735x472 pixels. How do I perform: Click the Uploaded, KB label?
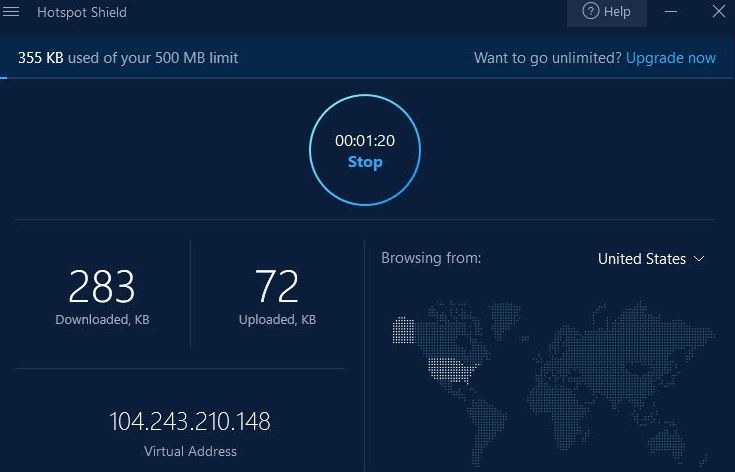tap(277, 320)
